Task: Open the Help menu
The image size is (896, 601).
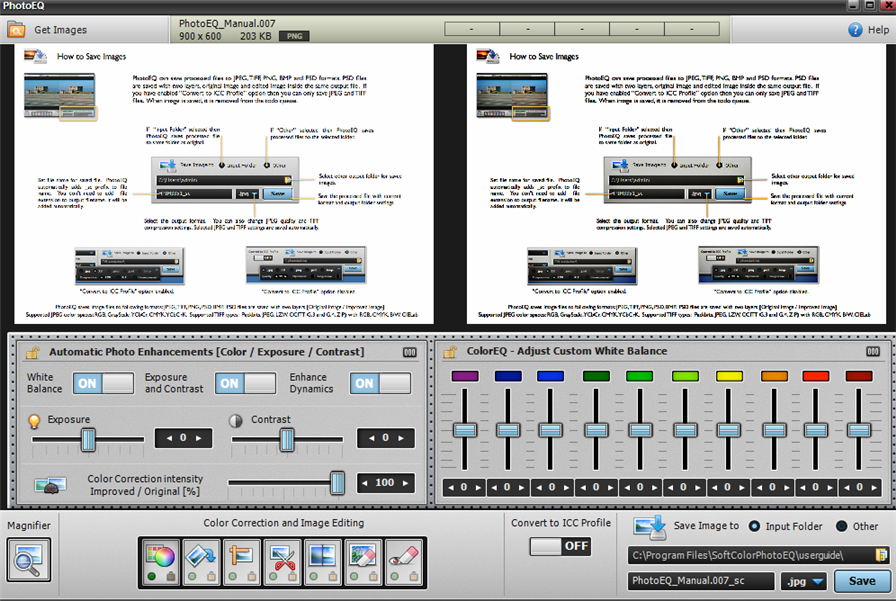Action: pyautogui.click(x=868, y=30)
